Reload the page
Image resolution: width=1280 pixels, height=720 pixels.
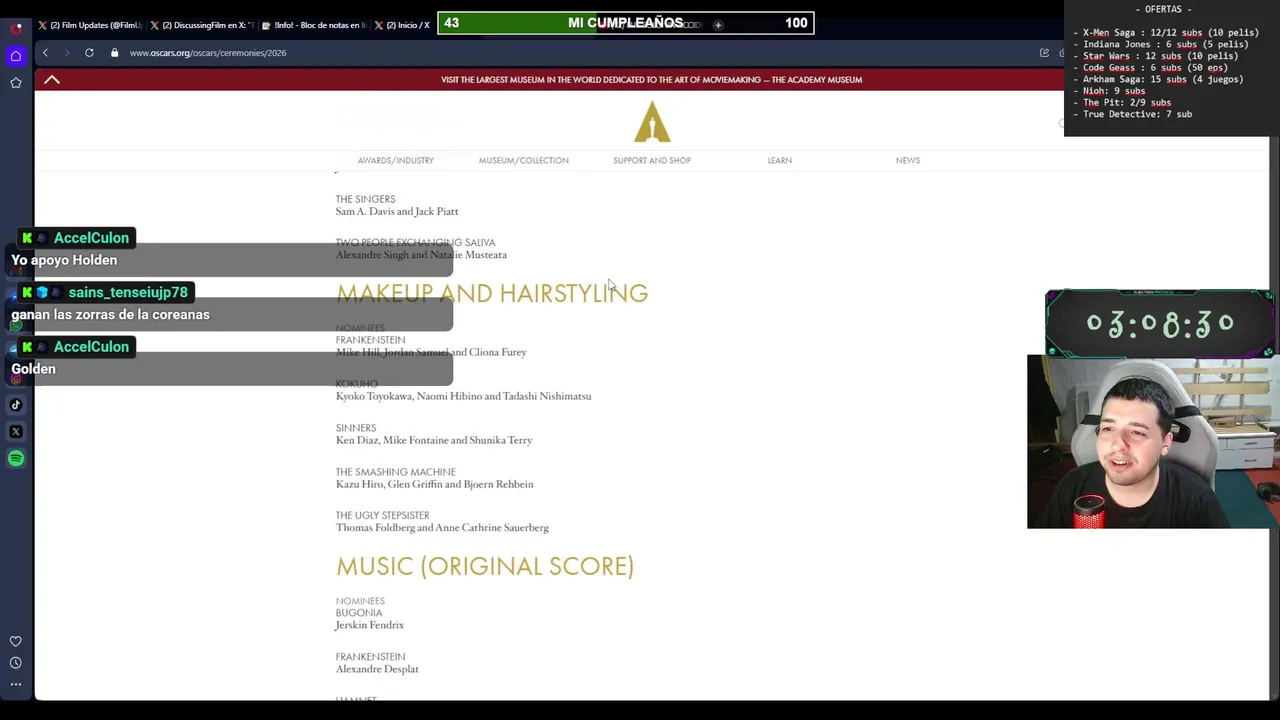[89, 53]
